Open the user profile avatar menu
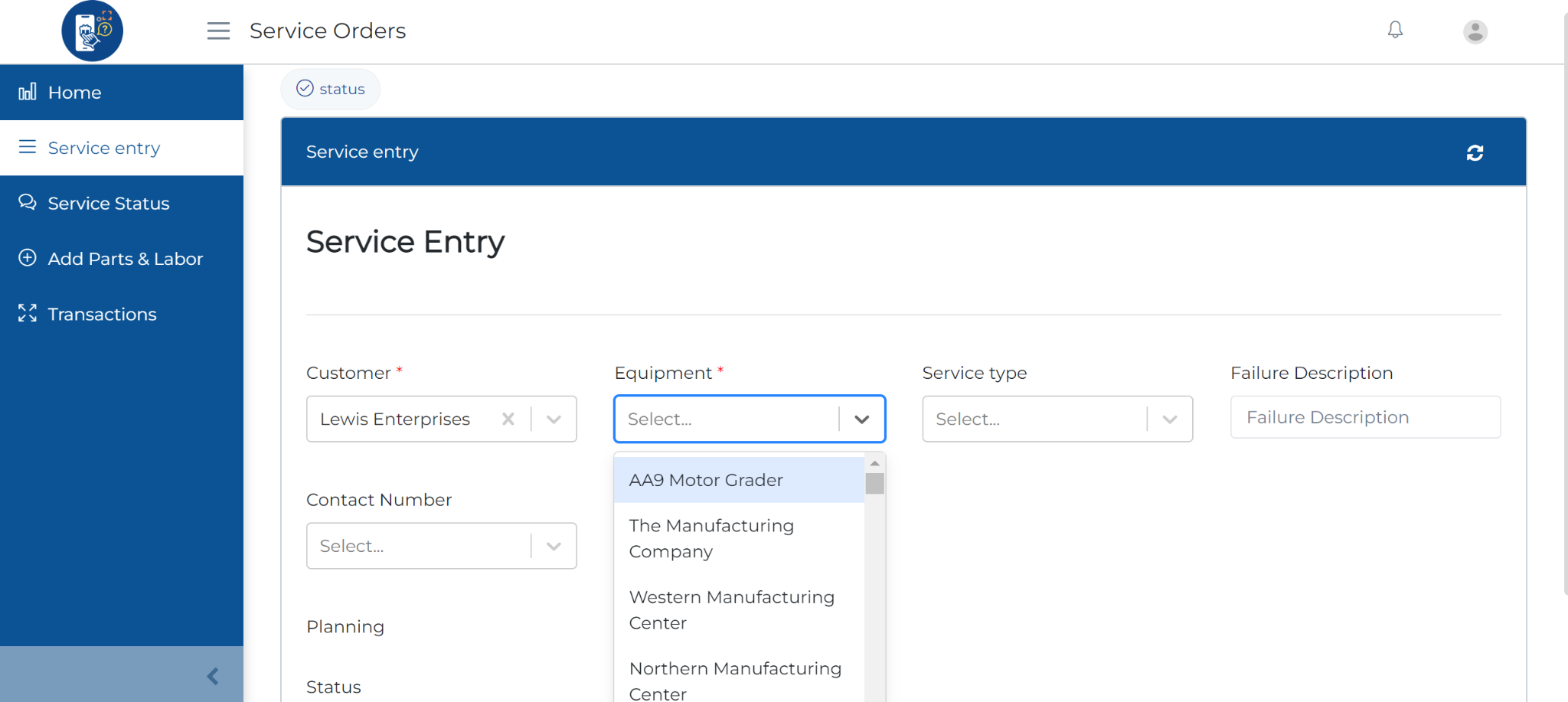The width and height of the screenshot is (1568, 702). pos(1474,31)
